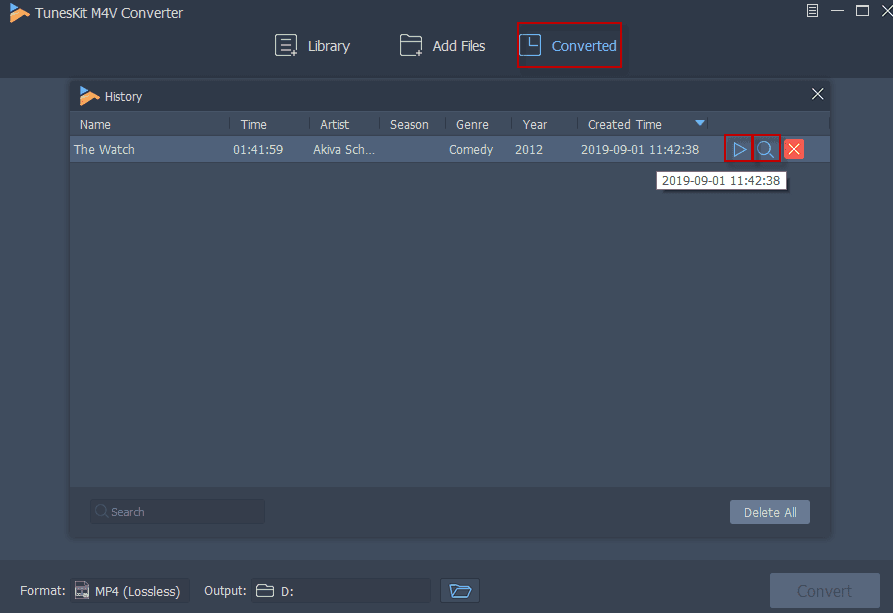Switch to the Converted tab

pyautogui.click(x=568, y=46)
